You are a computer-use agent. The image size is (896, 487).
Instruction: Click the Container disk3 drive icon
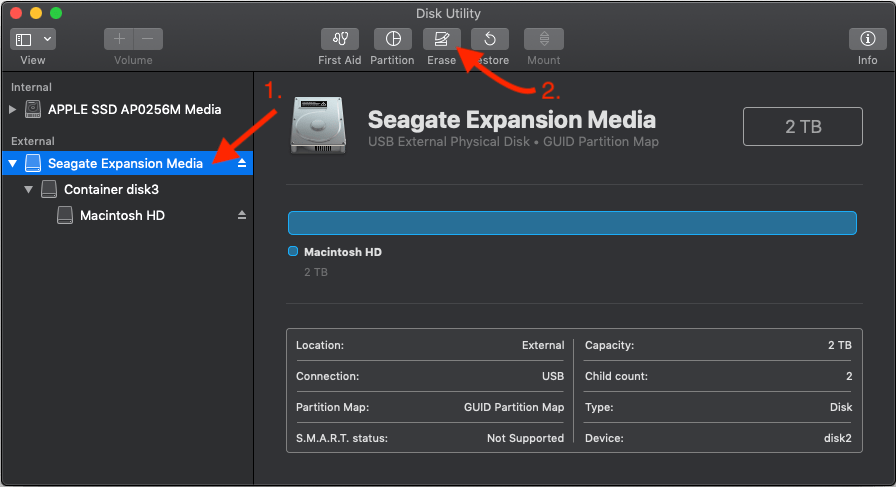click(x=49, y=189)
